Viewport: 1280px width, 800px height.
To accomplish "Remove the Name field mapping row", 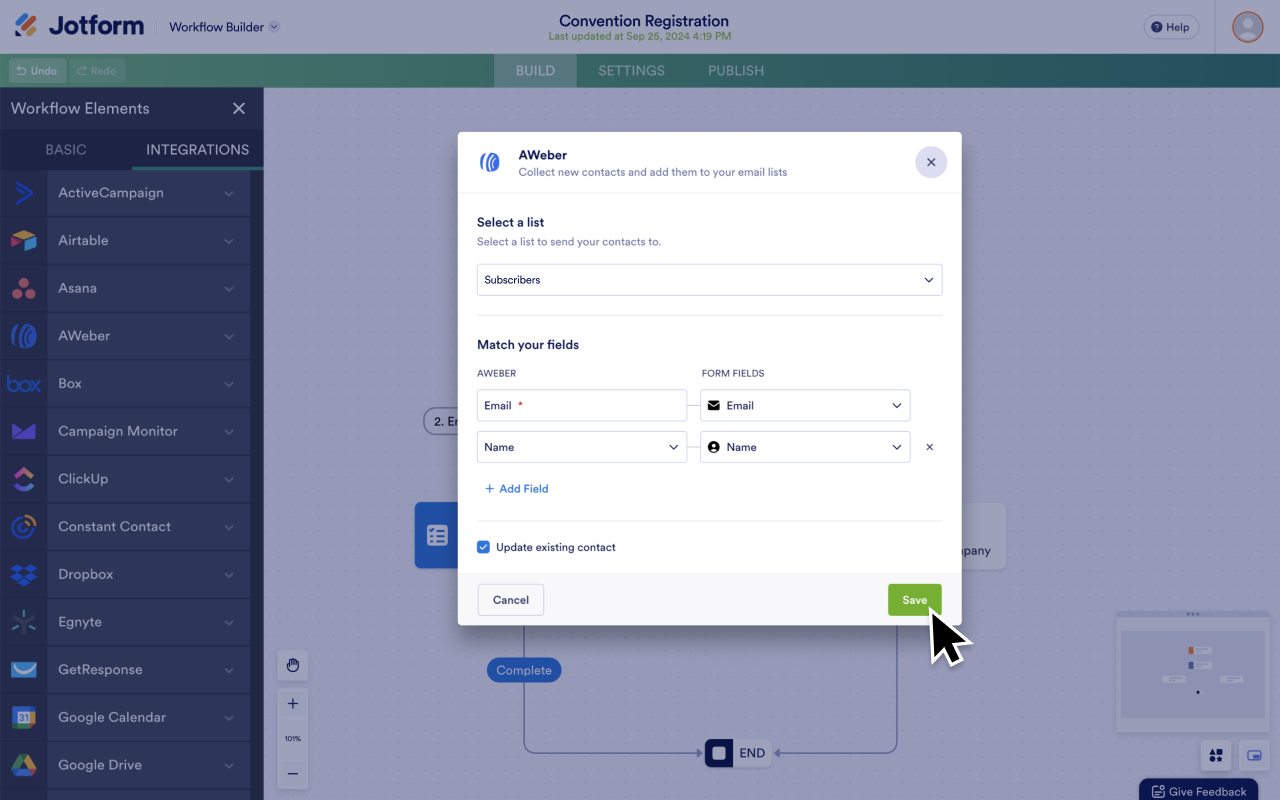I will point(929,447).
